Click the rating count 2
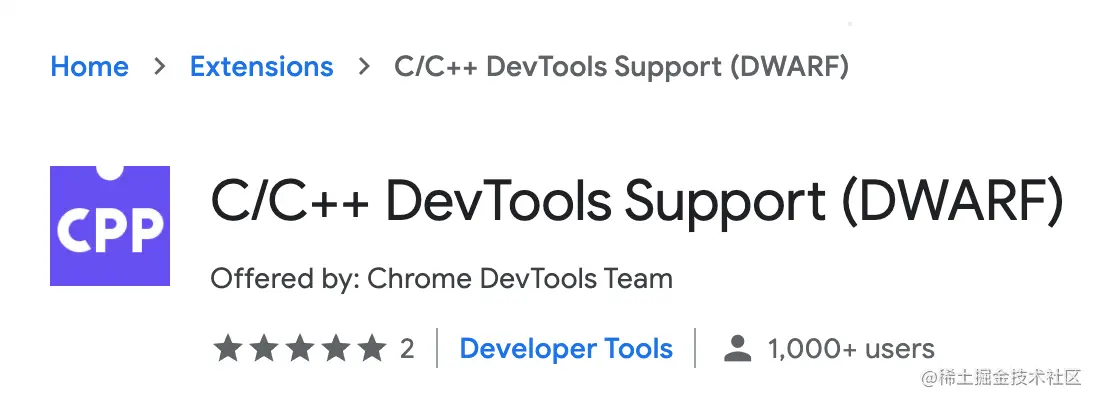The width and height of the screenshot is (1096, 402). (407, 348)
